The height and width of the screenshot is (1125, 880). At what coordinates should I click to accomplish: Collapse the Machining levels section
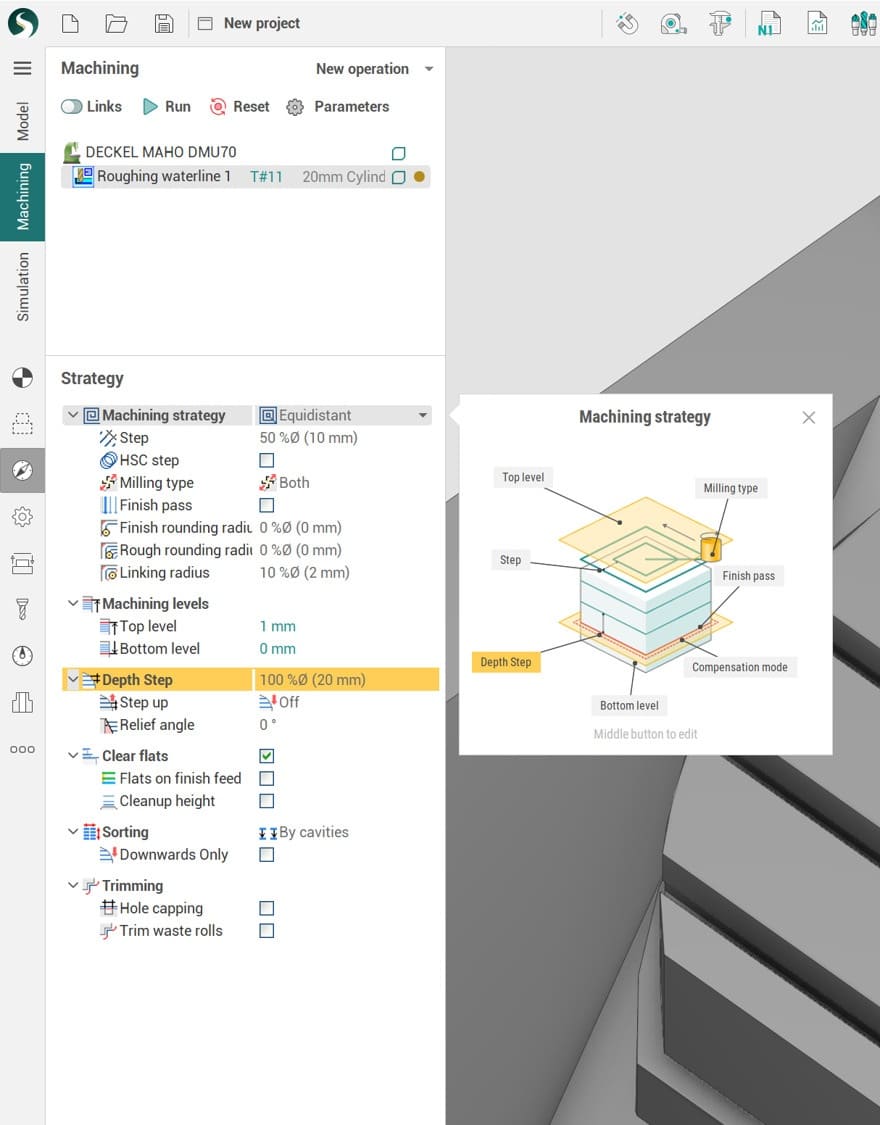click(73, 604)
